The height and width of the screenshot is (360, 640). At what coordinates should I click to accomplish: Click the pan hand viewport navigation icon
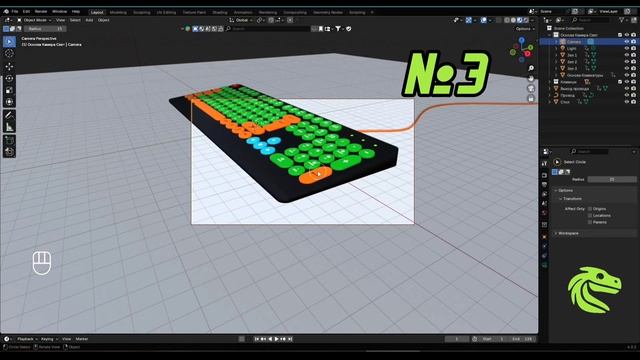coord(531,78)
